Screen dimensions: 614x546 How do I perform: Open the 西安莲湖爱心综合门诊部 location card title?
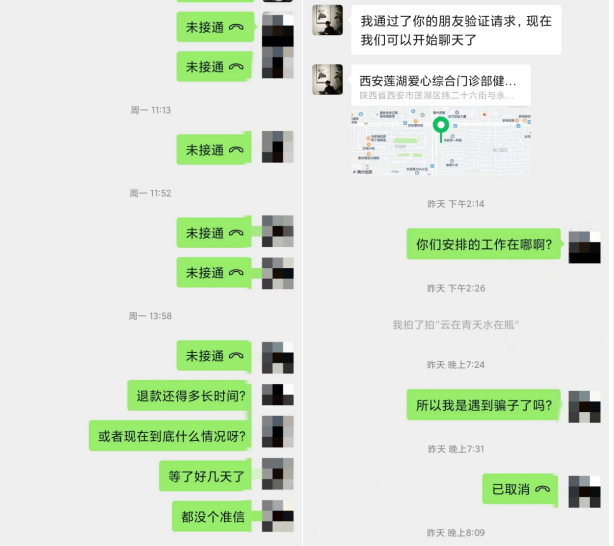coord(437,81)
